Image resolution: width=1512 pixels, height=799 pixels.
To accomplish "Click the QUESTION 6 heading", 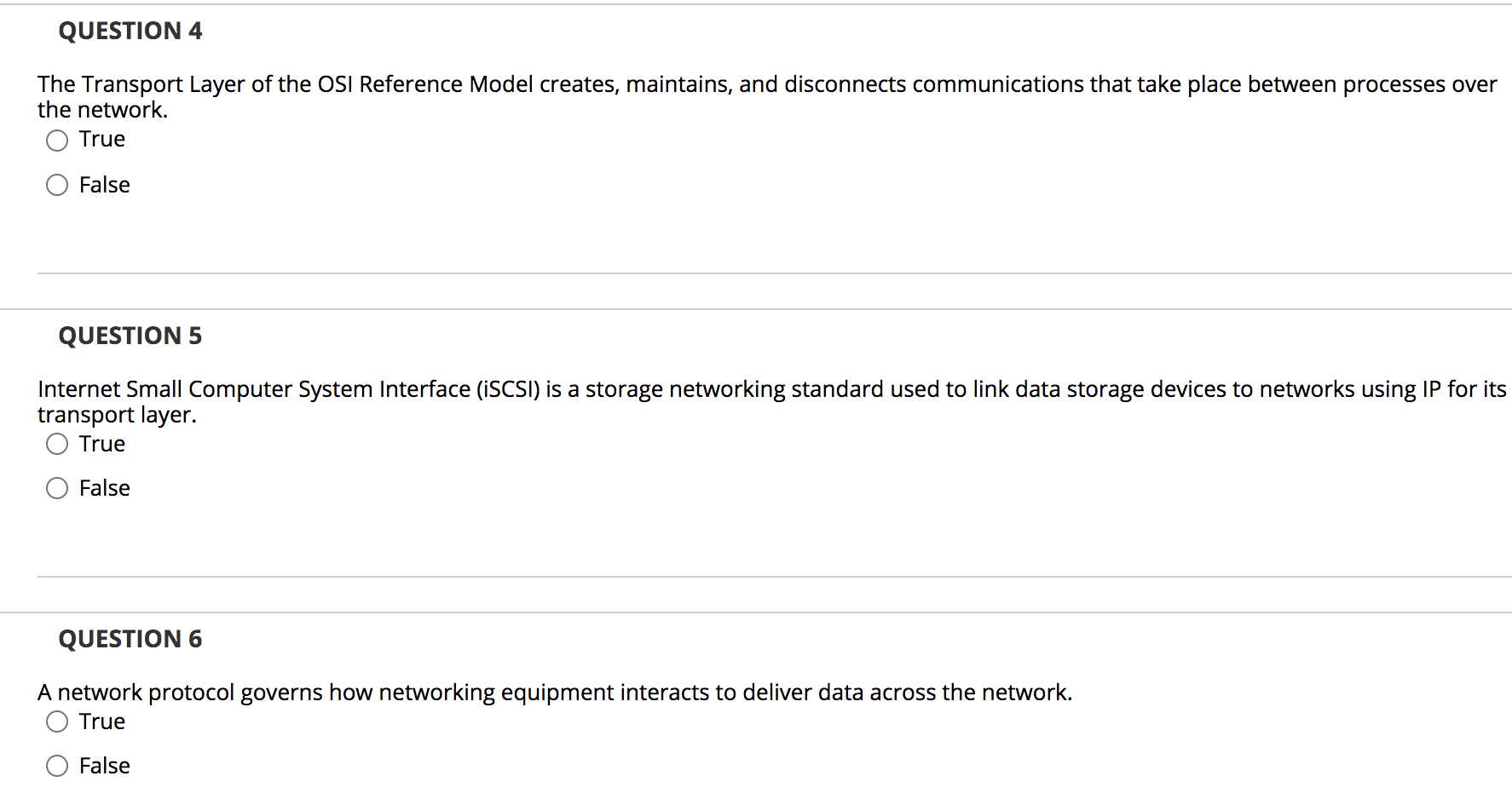I will [x=130, y=639].
